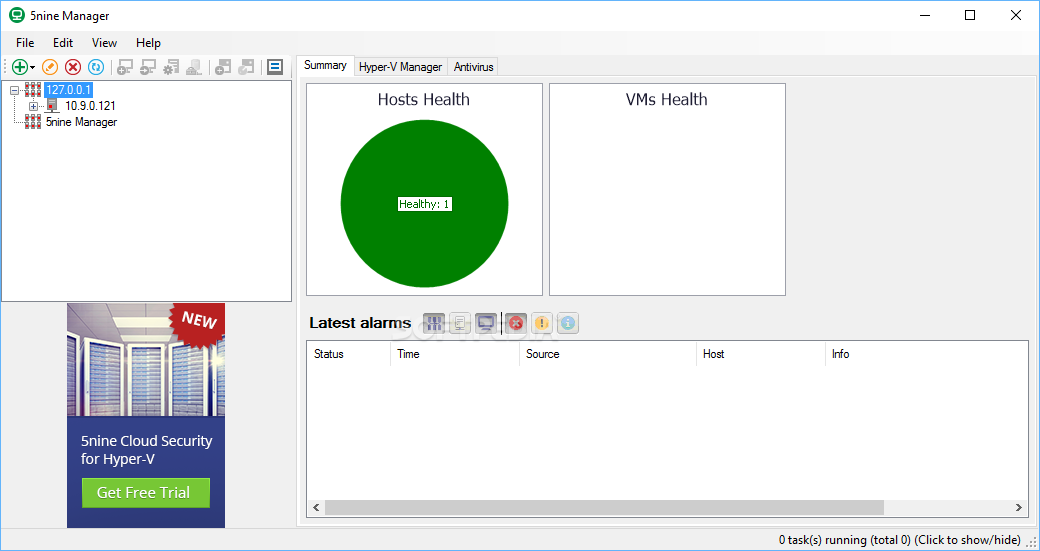Collapse the 127.0.0.1 tree node

click(15, 90)
